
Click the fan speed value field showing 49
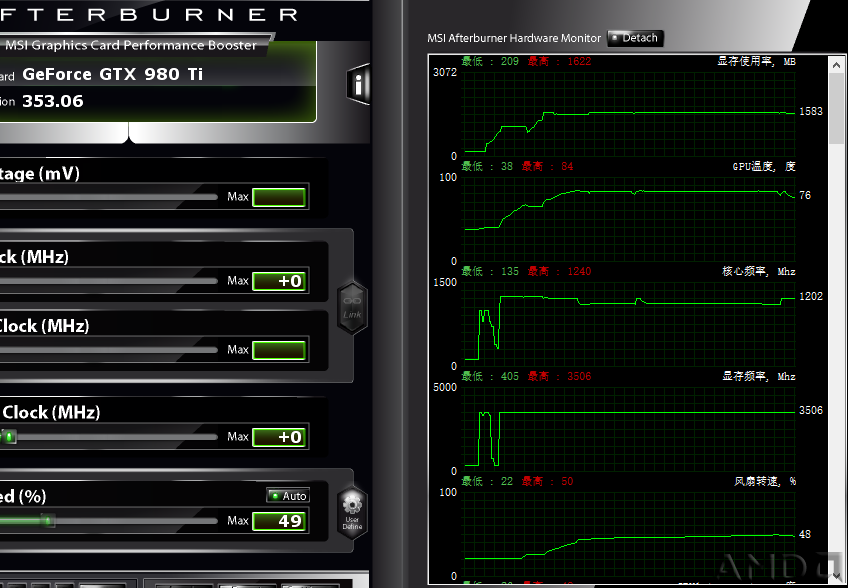click(x=280, y=521)
